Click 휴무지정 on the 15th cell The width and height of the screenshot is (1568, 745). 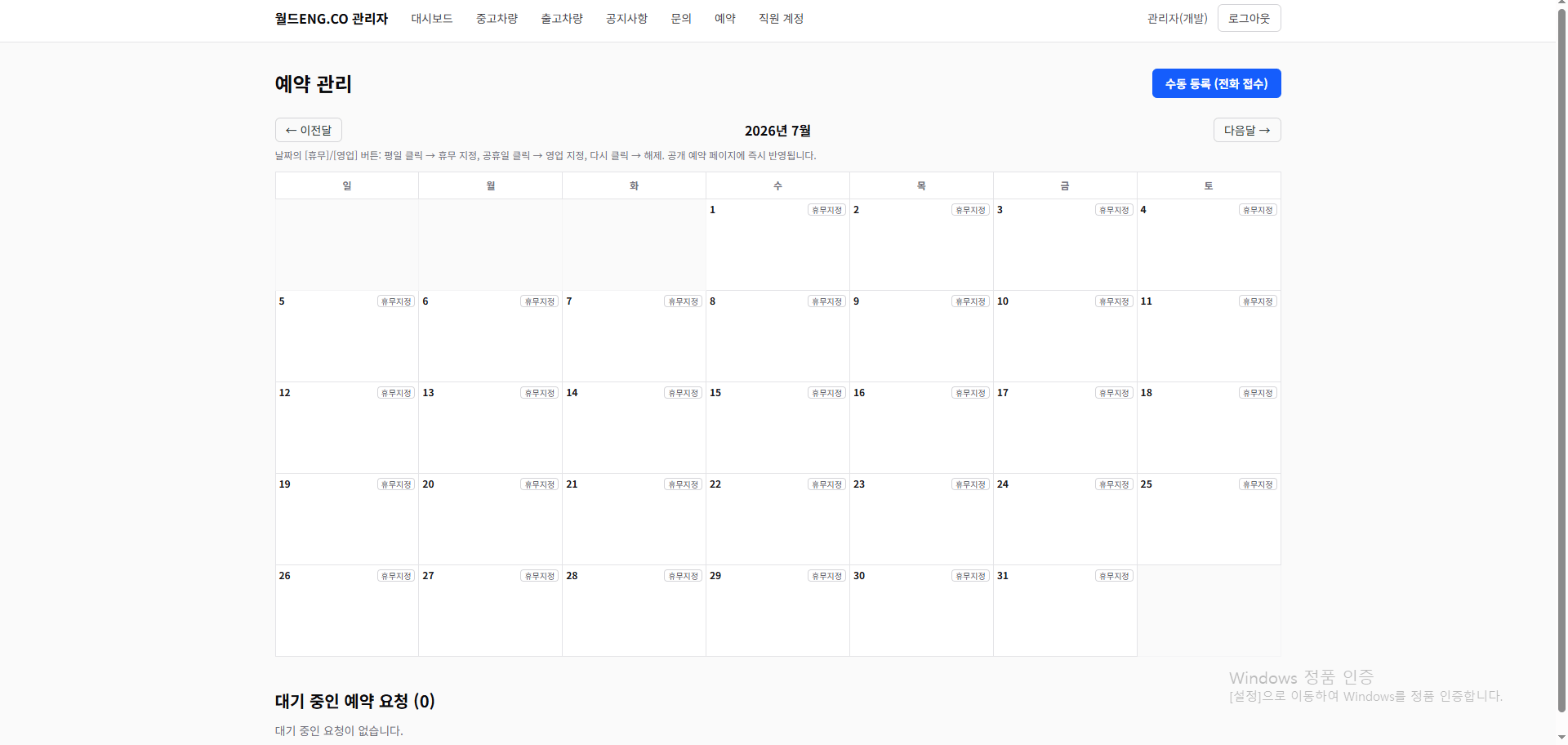pos(826,393)
